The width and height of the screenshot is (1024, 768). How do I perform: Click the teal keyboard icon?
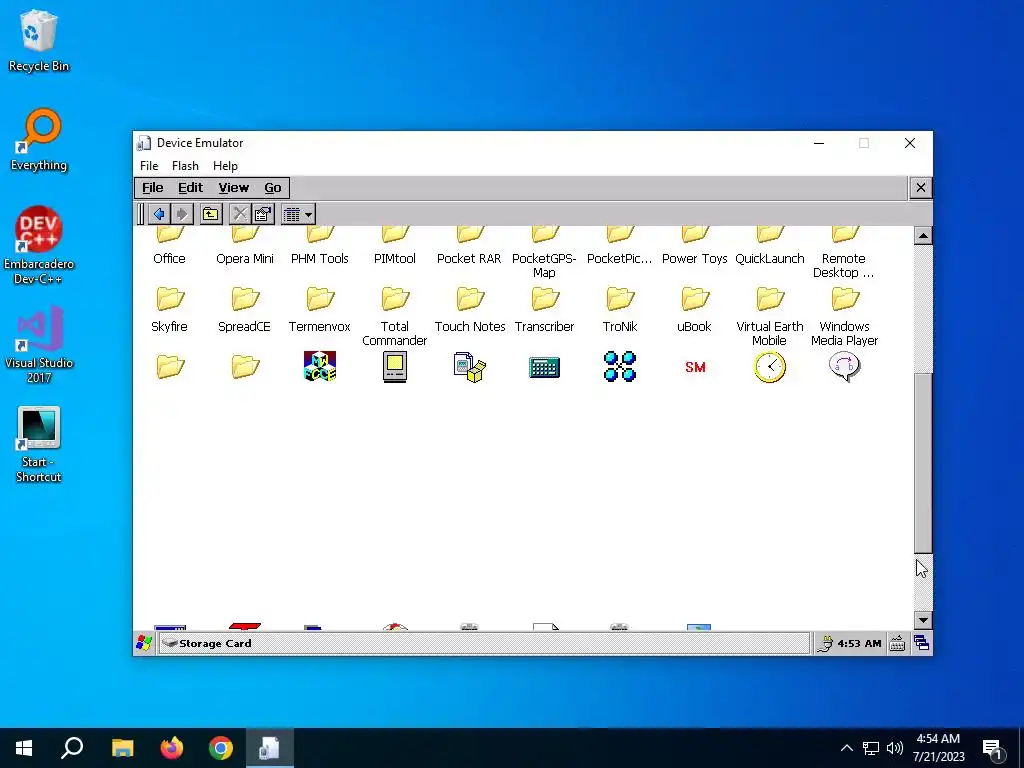545,368
